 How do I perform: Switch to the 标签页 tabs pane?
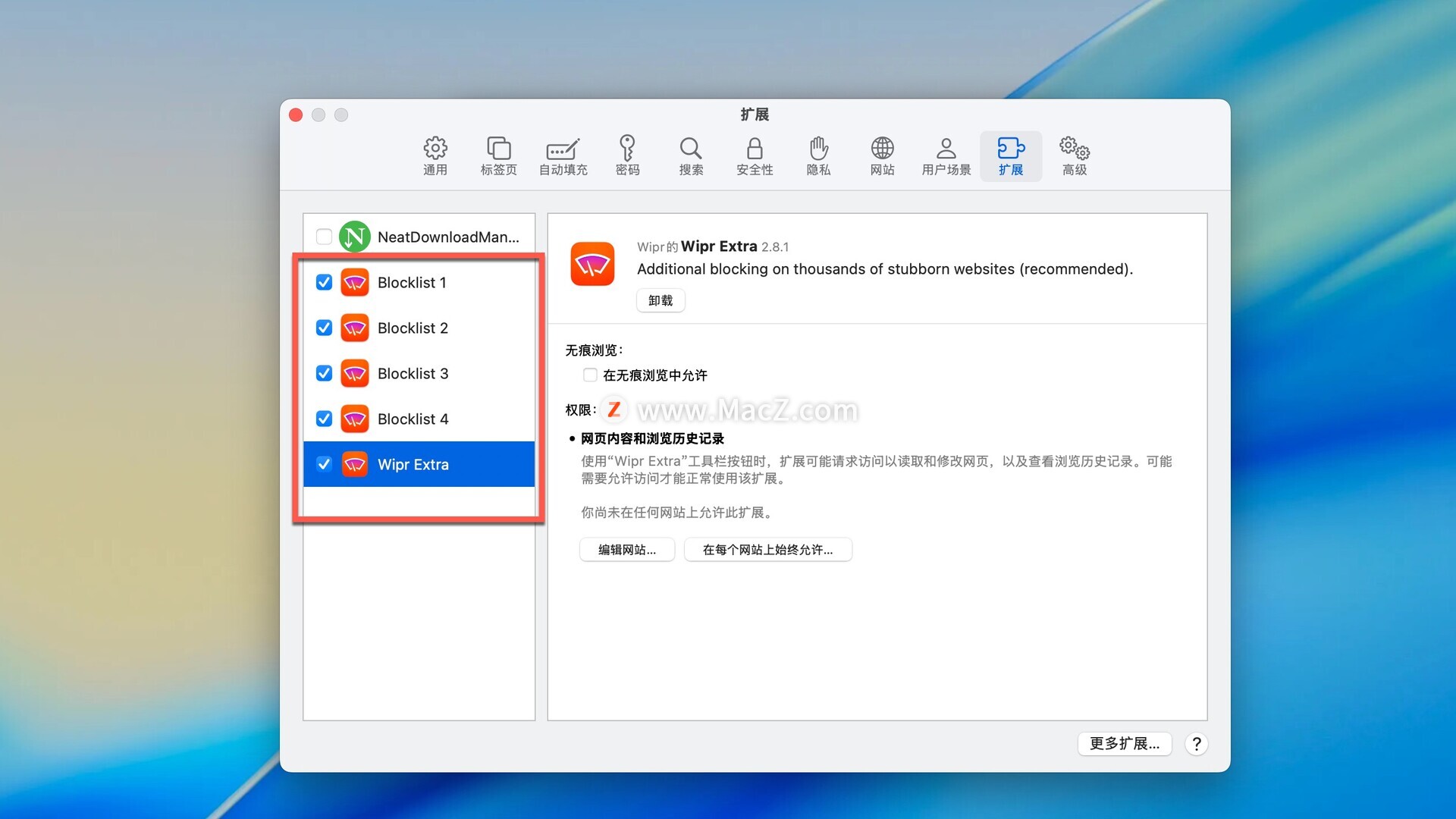498,156
